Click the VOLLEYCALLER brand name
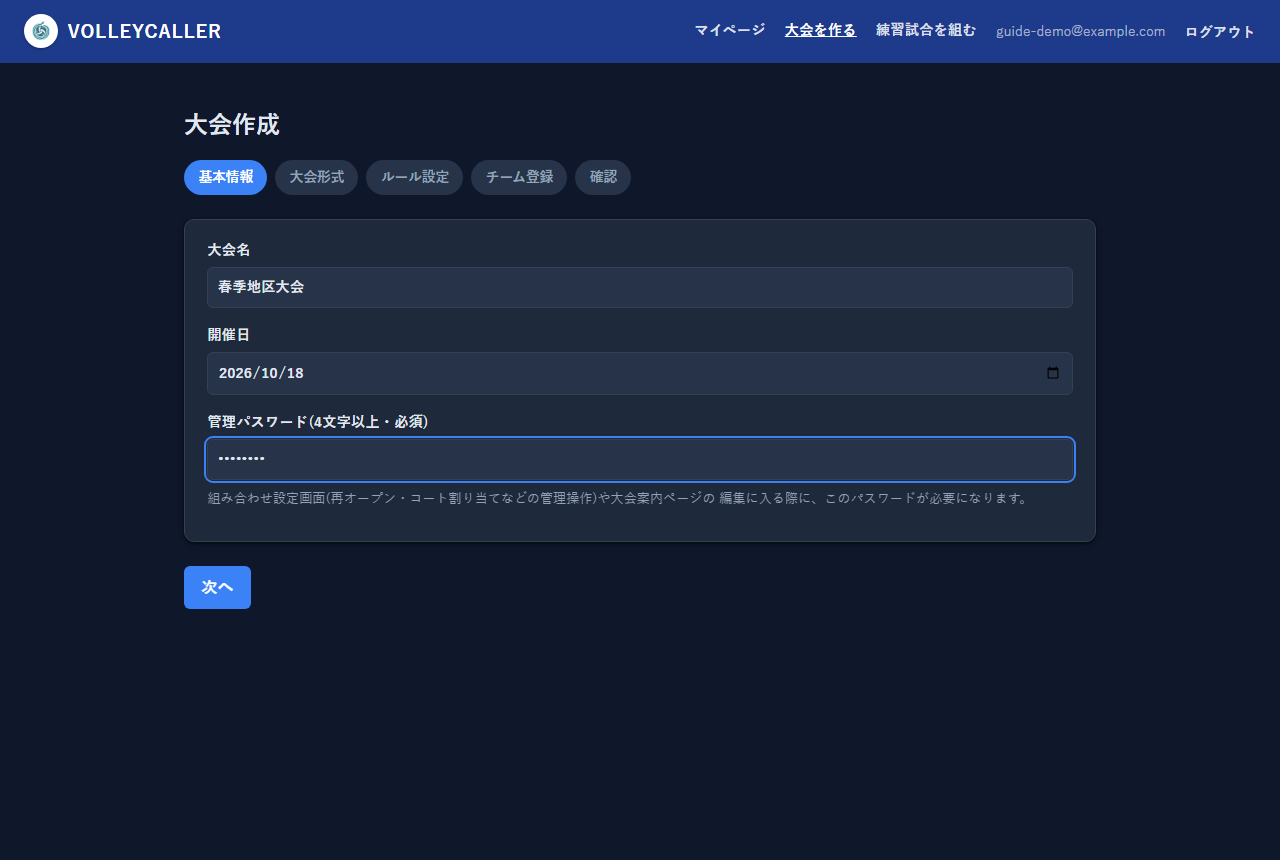Viewport: 1280px width, 860px height. coord(144,31)
